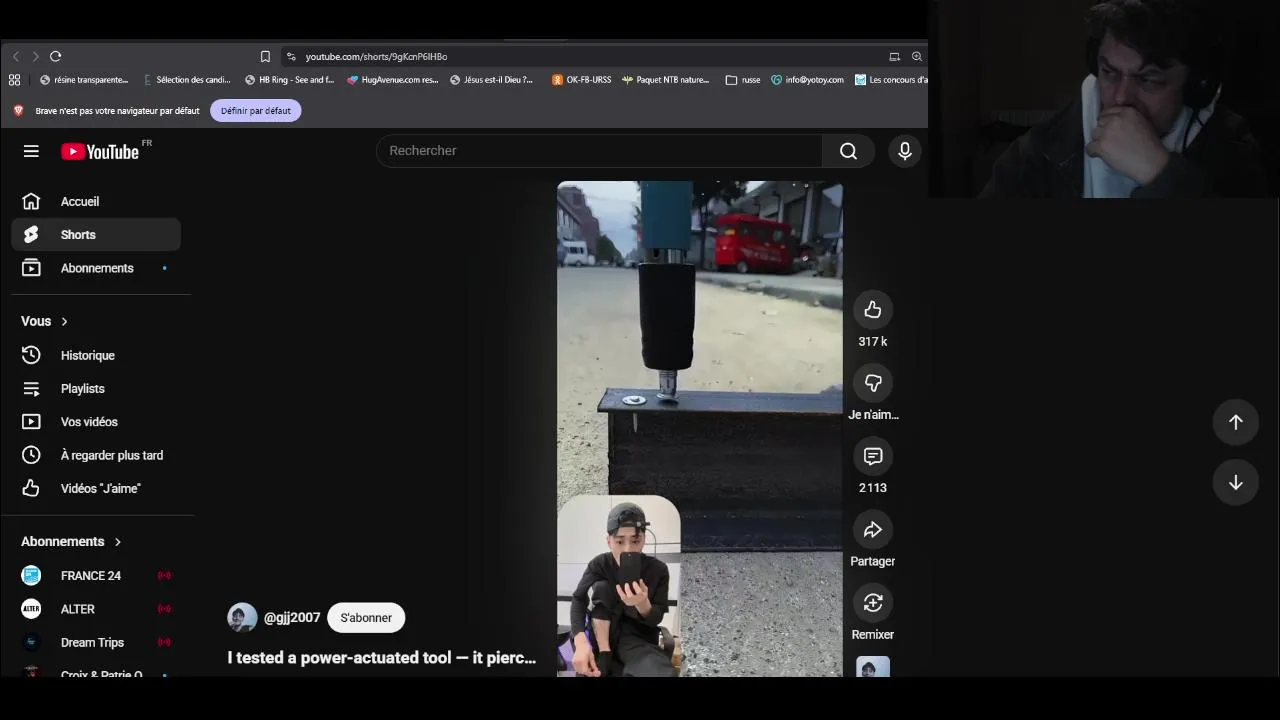Open the info@yotoy.com bookmark

[x=808, y=80]
